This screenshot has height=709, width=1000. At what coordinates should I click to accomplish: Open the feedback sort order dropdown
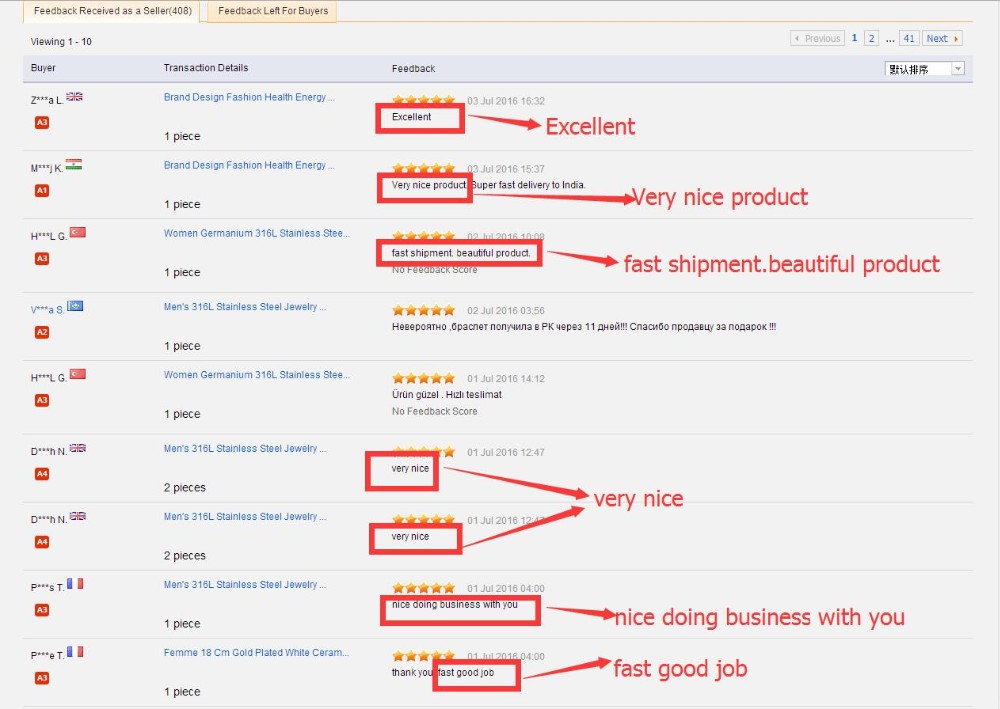(925, 69)
